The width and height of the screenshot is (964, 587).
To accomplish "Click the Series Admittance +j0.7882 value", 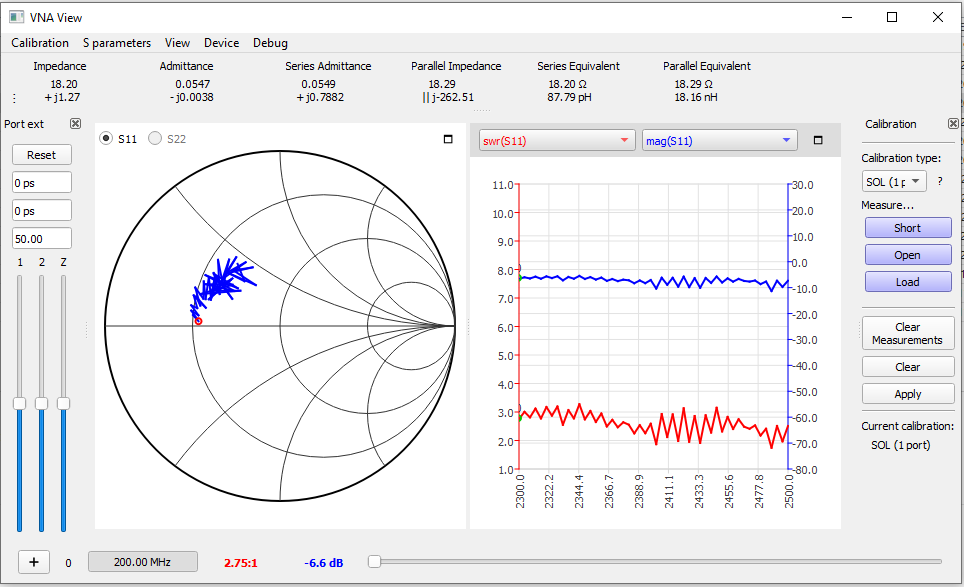I will [x=320, y=97].
